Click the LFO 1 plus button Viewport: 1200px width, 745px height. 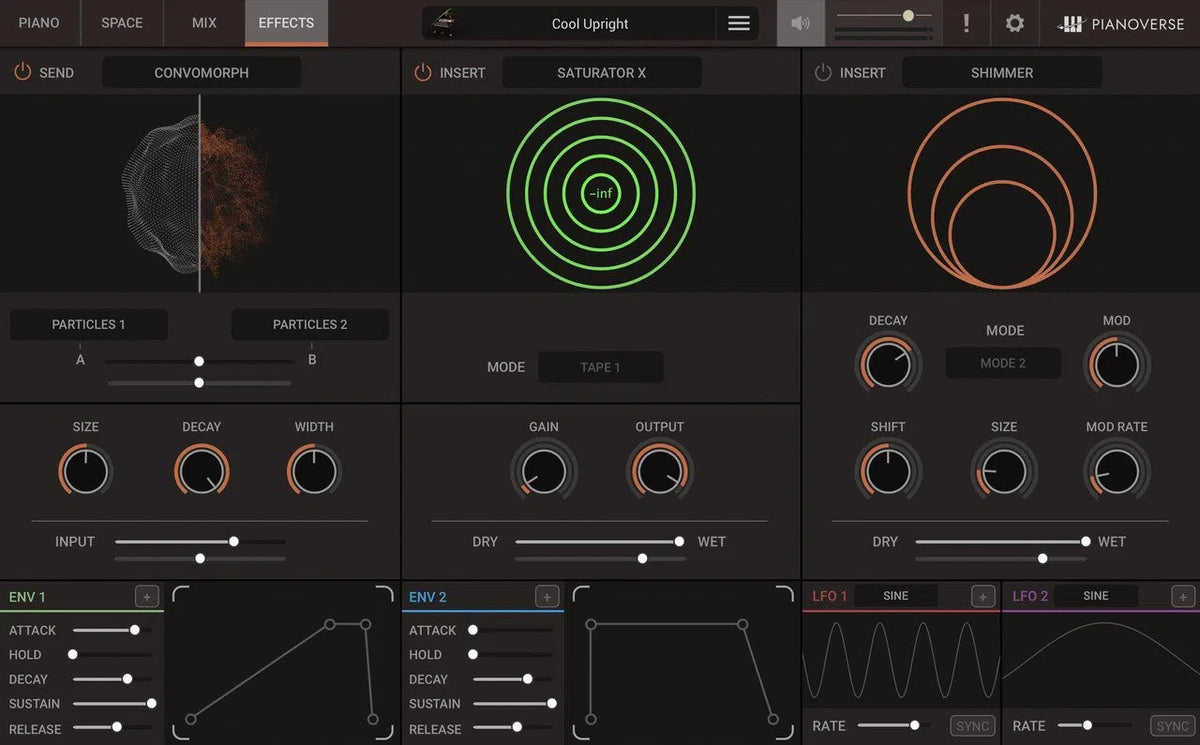tap(982, 597)
